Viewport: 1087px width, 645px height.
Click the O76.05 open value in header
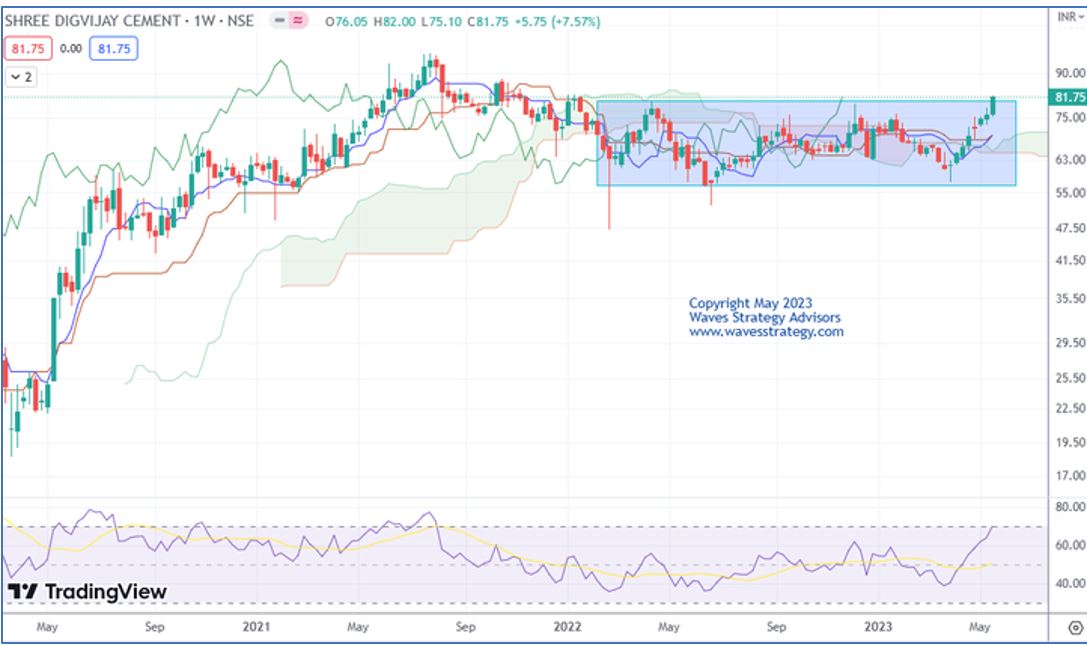(347, 22)
